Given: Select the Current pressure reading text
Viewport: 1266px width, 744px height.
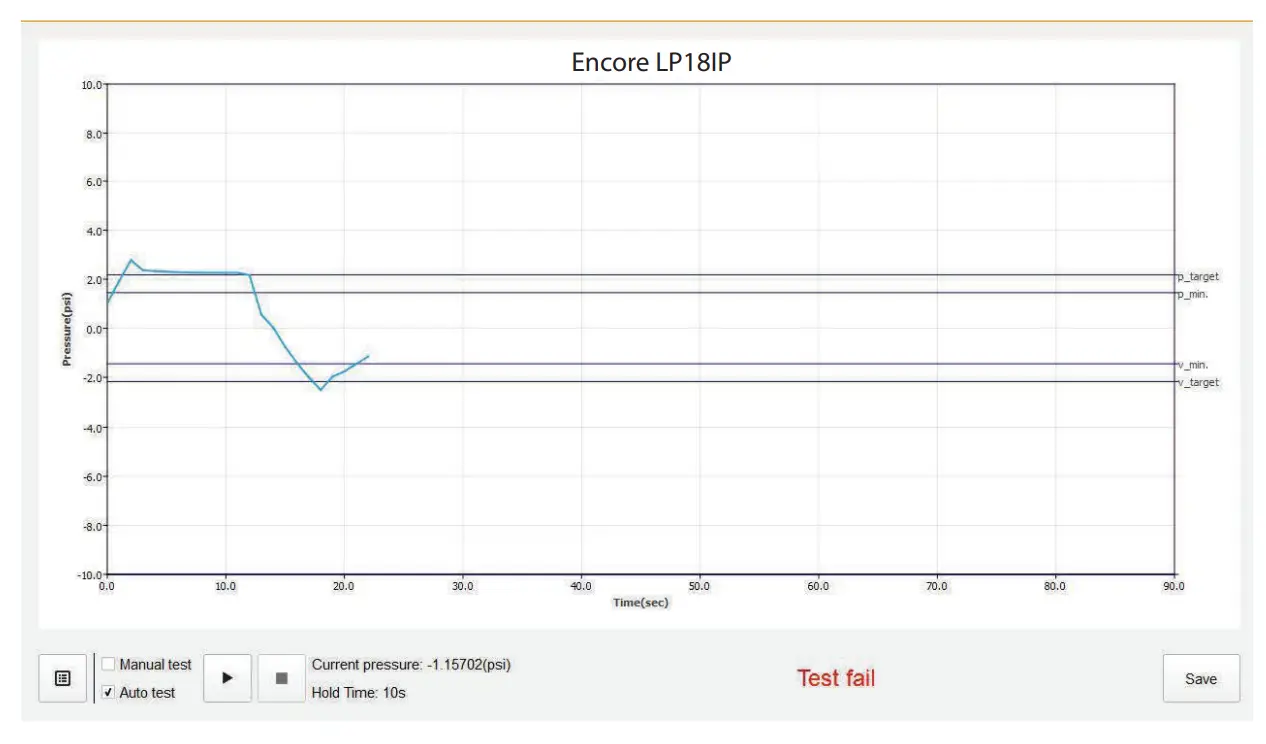Looking at the screenshot, I should tap(411, 664).
